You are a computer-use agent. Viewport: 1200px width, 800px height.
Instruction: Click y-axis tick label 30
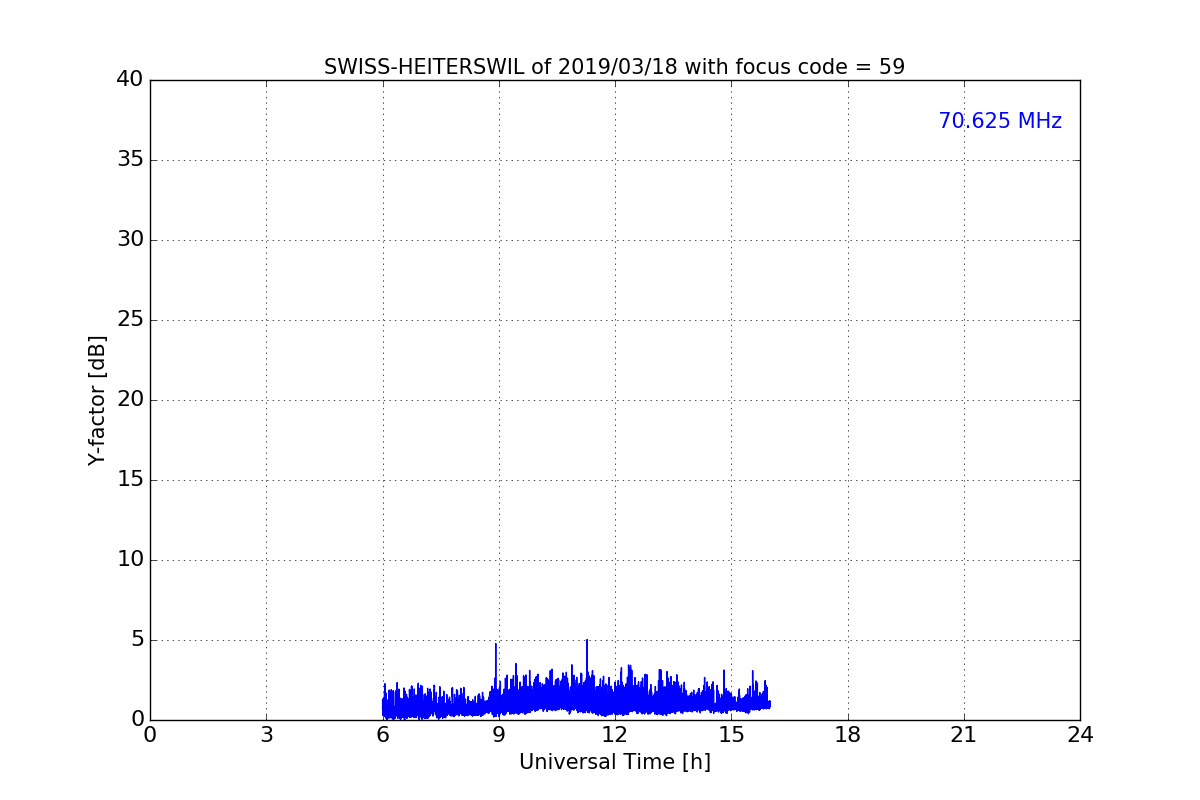(x=130, y=240)
